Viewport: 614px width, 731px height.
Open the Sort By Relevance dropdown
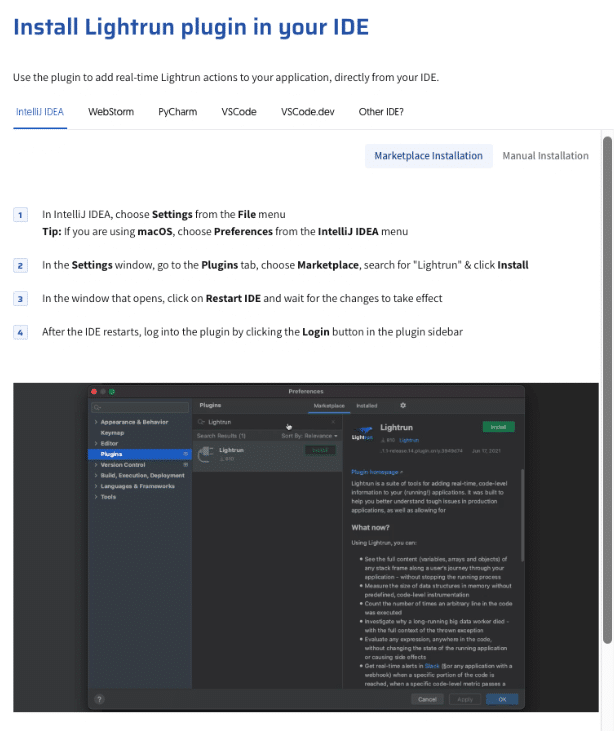(309, 436)
